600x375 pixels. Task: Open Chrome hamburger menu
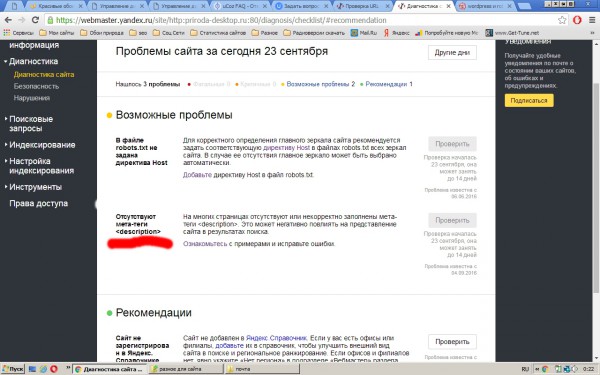pos(592,20)
